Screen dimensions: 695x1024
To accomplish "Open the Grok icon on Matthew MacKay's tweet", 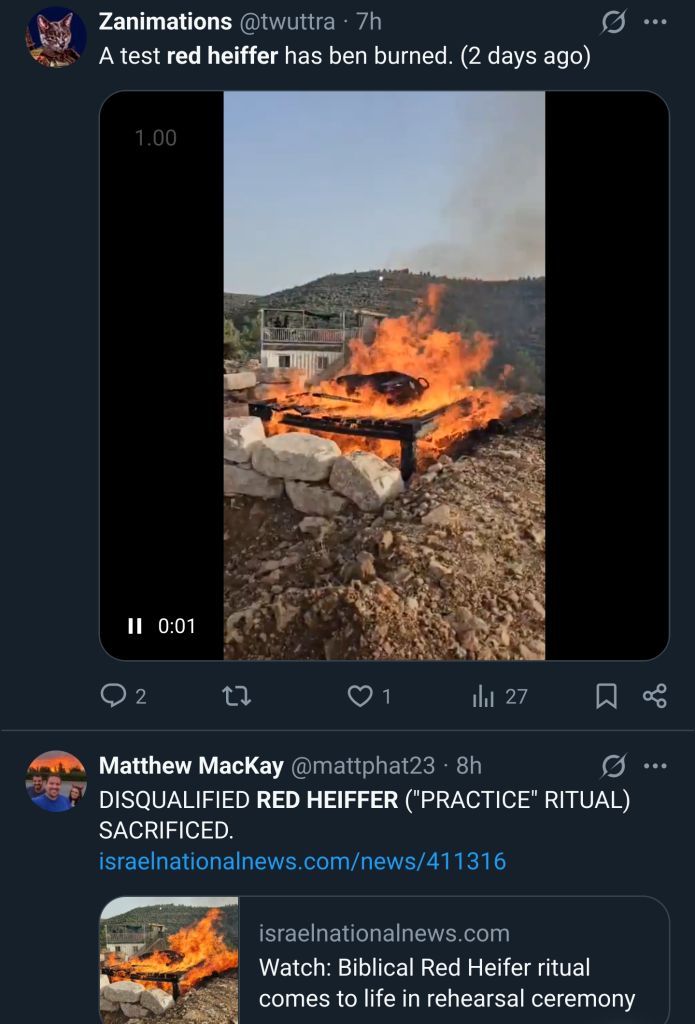I will pos(613,765).
